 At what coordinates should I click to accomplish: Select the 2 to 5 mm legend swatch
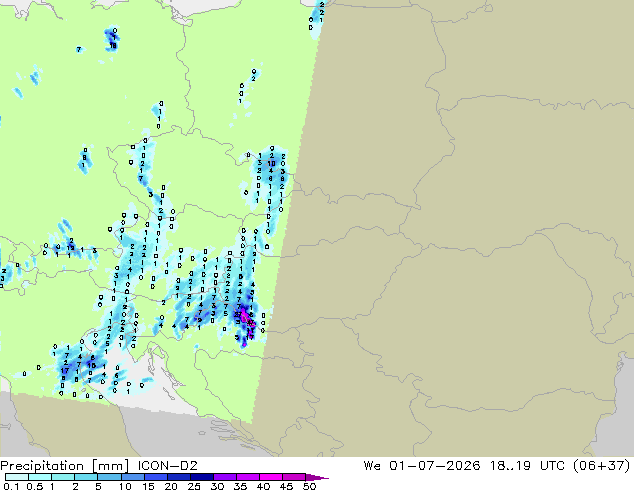[86, 477]
